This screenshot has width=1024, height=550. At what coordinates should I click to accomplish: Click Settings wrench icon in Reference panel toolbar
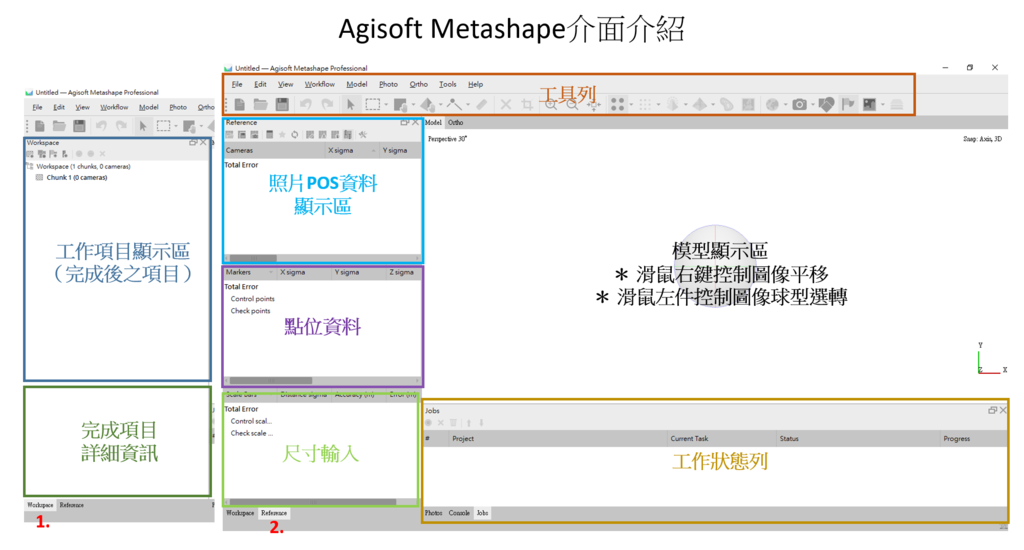(x=362, y=135)
